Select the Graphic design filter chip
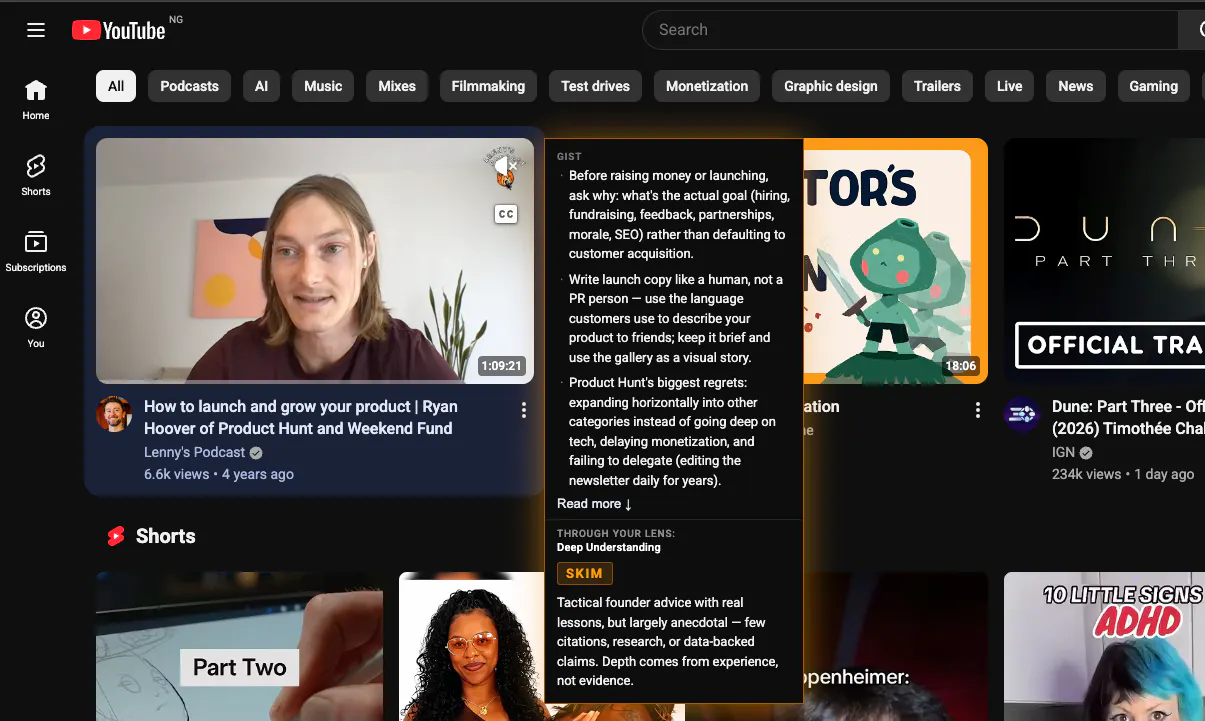This screenshot has height=721, width=1205. tap(831, 86)
